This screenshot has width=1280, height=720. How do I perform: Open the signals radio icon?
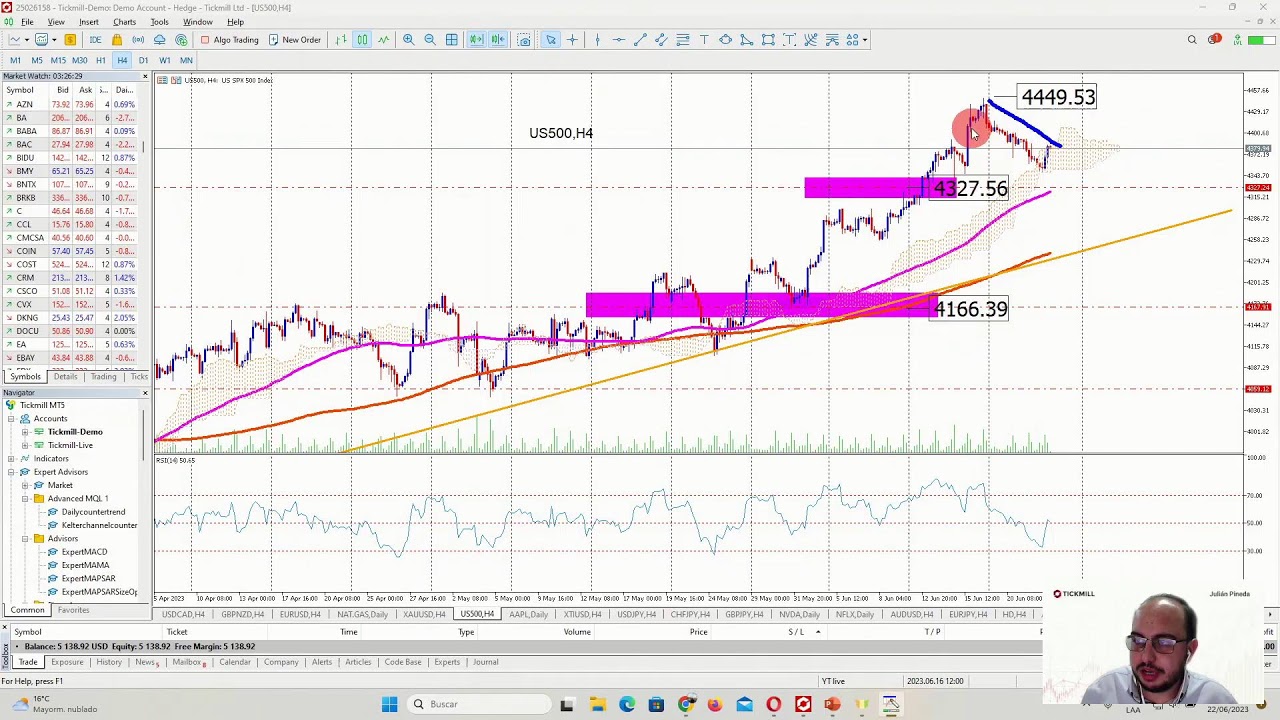click(138, 40)
